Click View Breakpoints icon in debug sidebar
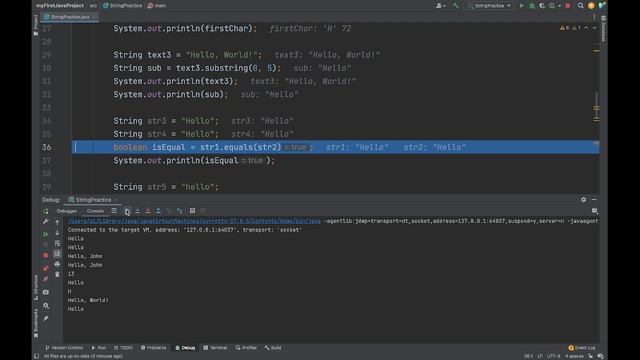 pyautogui.click(x=46, y=268)
